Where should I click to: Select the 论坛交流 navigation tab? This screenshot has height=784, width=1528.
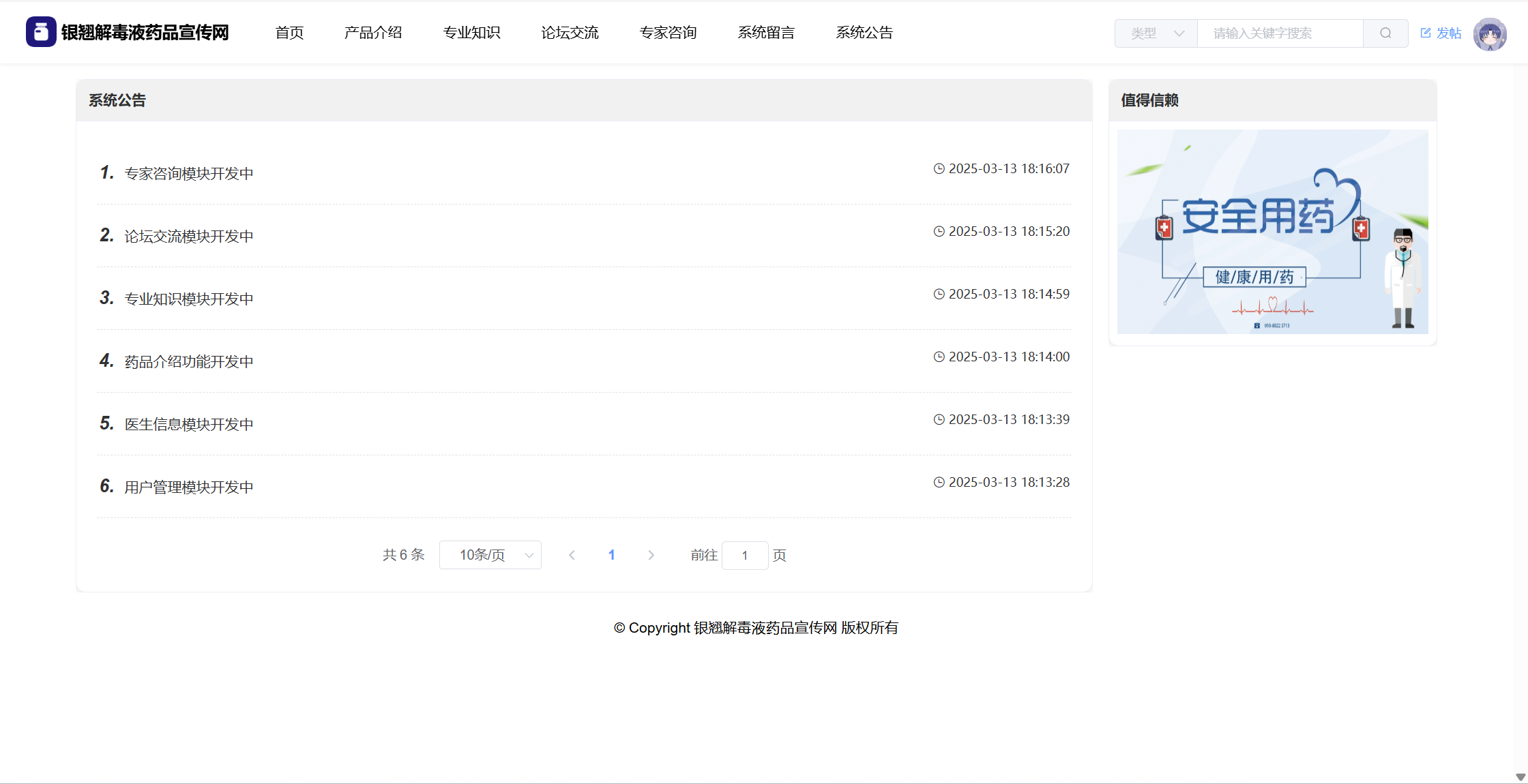point(570,33)
